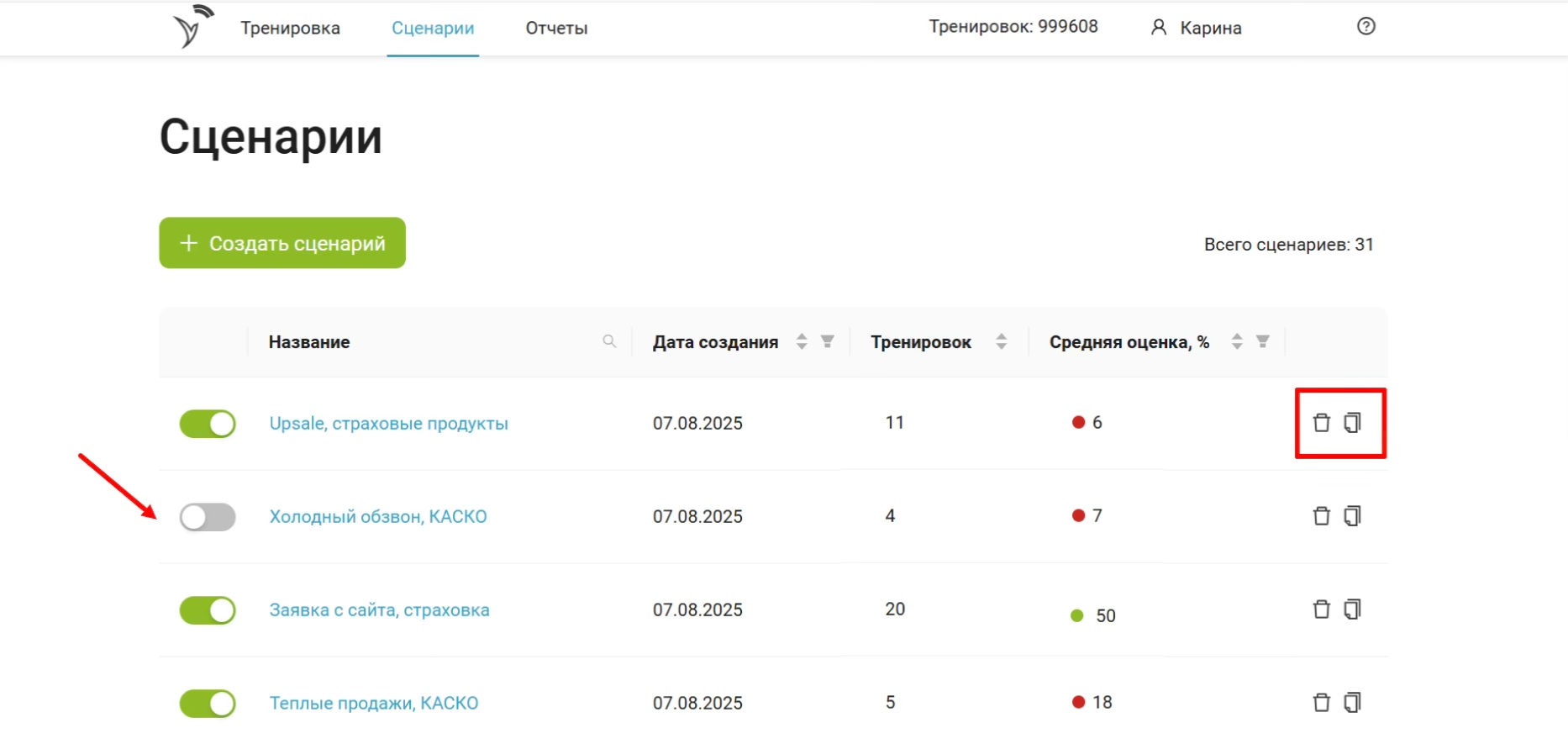Open the Отчеты tab
Screen dimensions: 1568x744
[x=556, y=29]
